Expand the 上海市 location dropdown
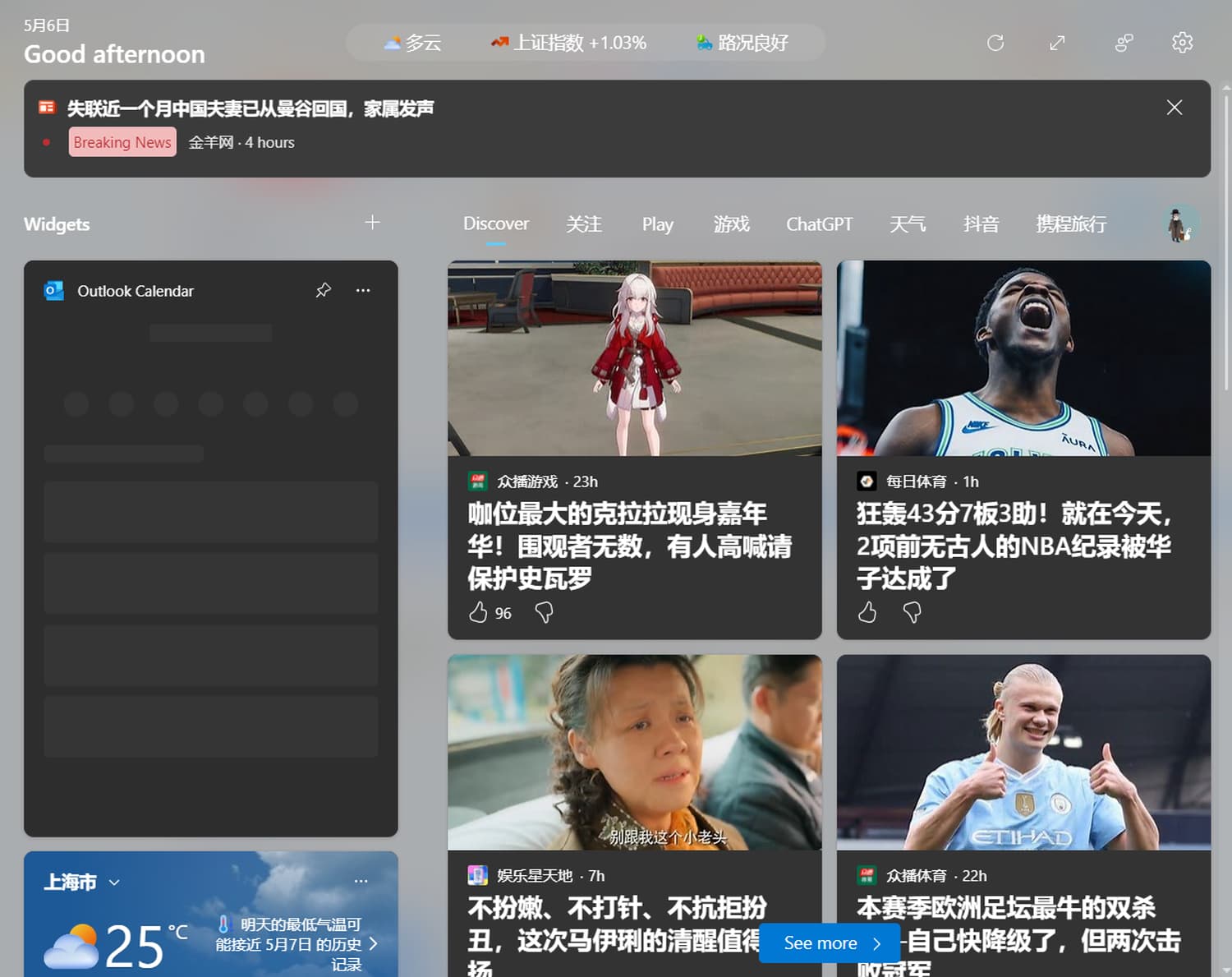This screenshot has height=977, width=1232. point(114,883)
